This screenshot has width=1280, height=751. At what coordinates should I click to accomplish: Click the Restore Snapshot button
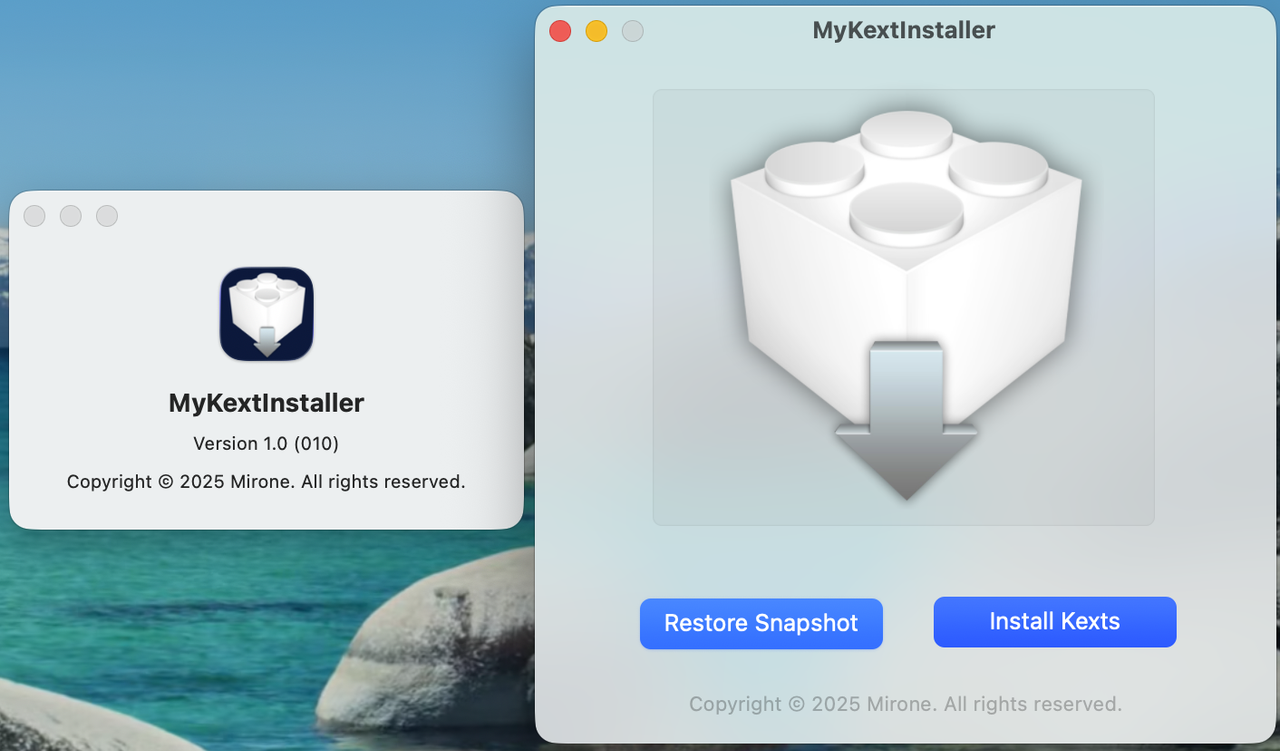[761, 624]
